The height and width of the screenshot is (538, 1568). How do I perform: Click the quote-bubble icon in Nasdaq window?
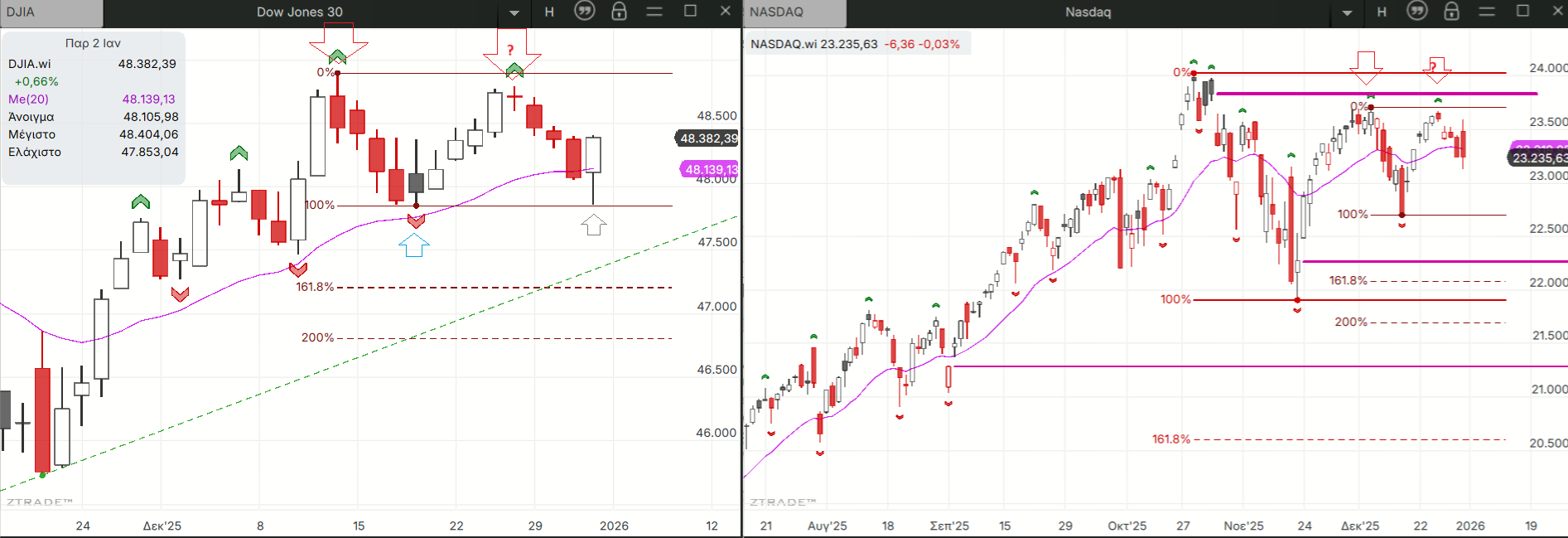(1417, 12)
